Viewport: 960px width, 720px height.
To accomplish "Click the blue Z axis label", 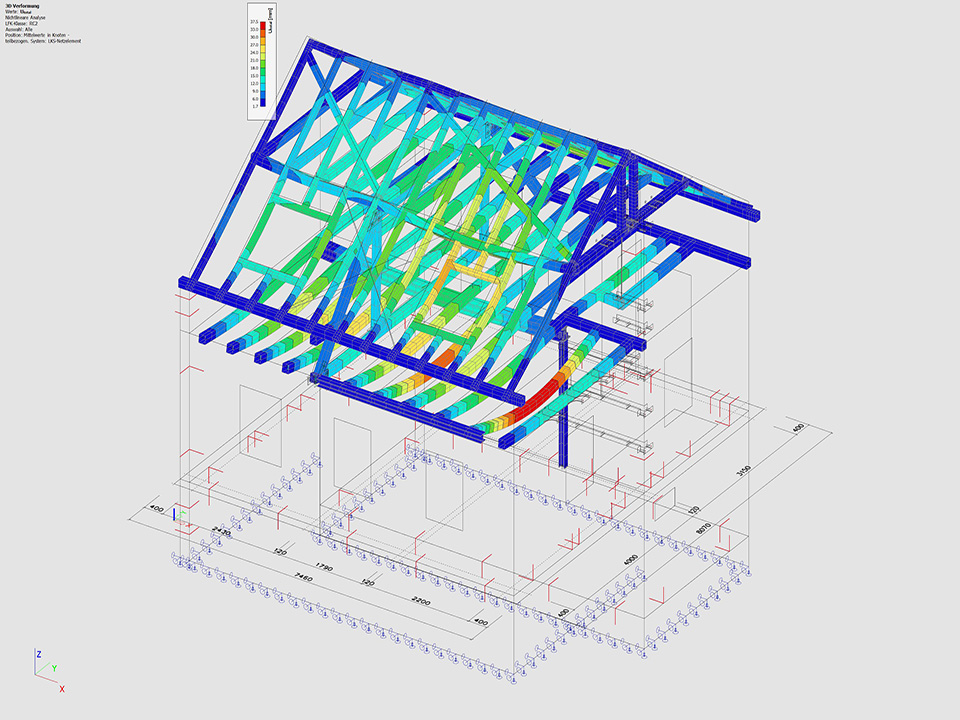I will [x=37, y=652].
